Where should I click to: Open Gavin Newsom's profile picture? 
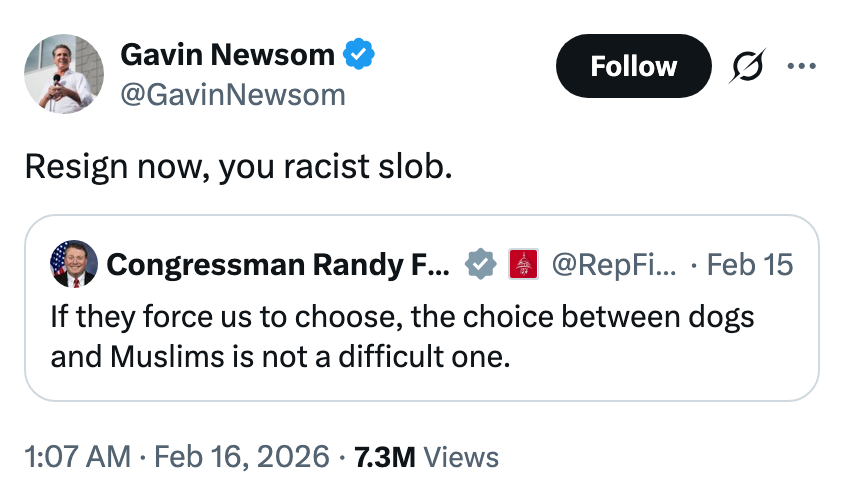pos(63,73)
